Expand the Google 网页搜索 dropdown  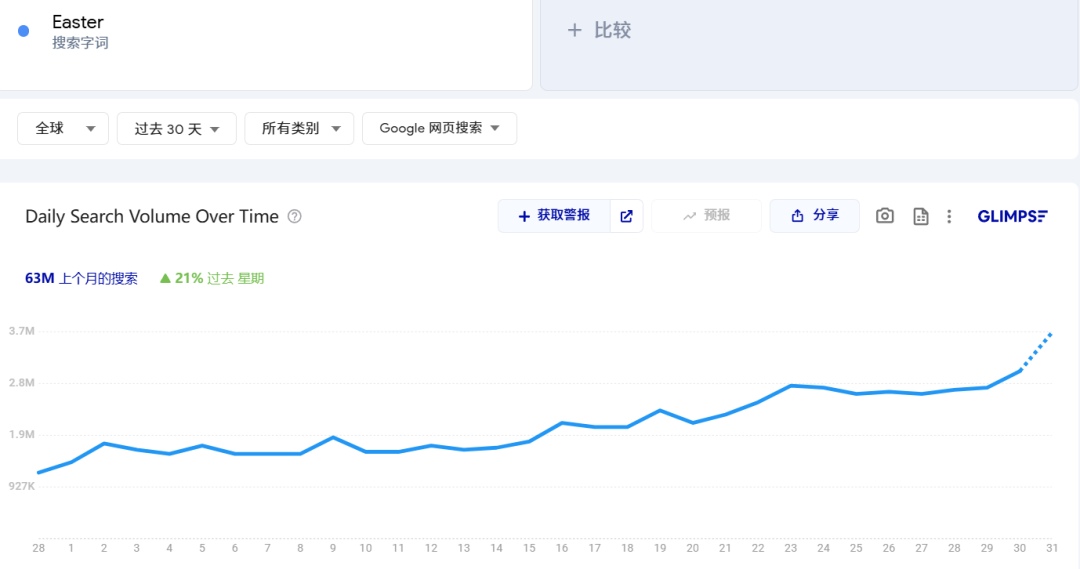439,128
